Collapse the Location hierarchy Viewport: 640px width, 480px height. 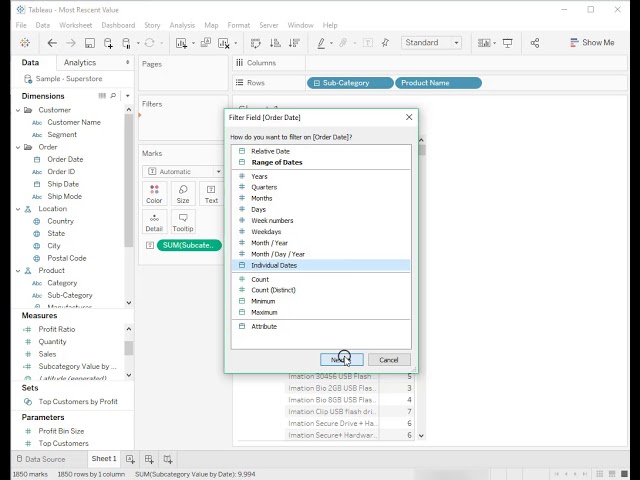(x=18, y=209)
